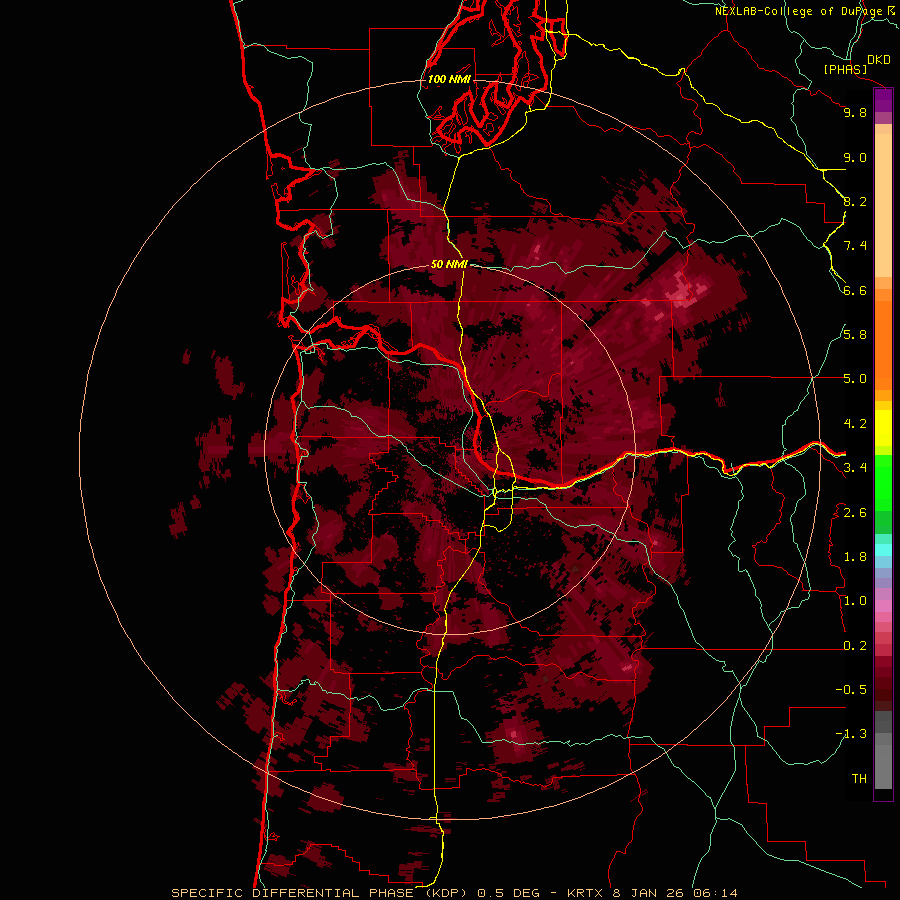Click the purple segment atop the color bar
Image resolution: width=900 pixels, height=900 pixels.
coord(883,100)
